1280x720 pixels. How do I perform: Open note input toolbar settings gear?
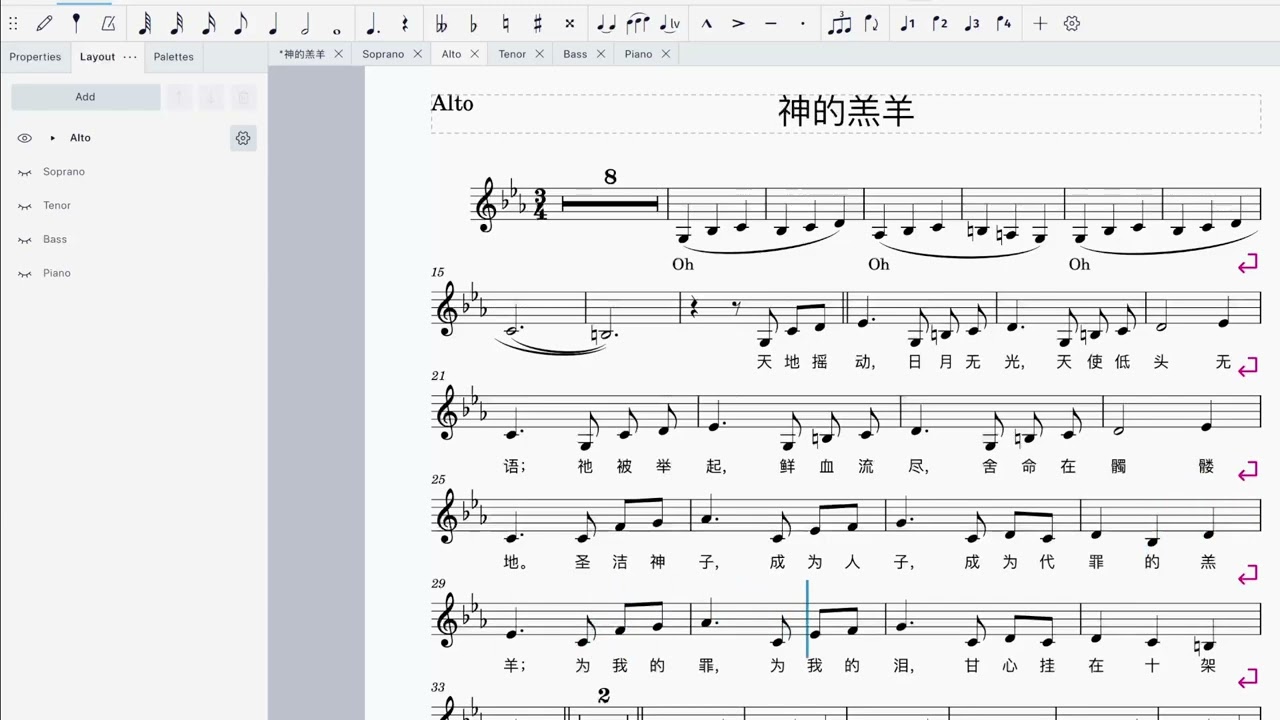(x=1072, y=23)
